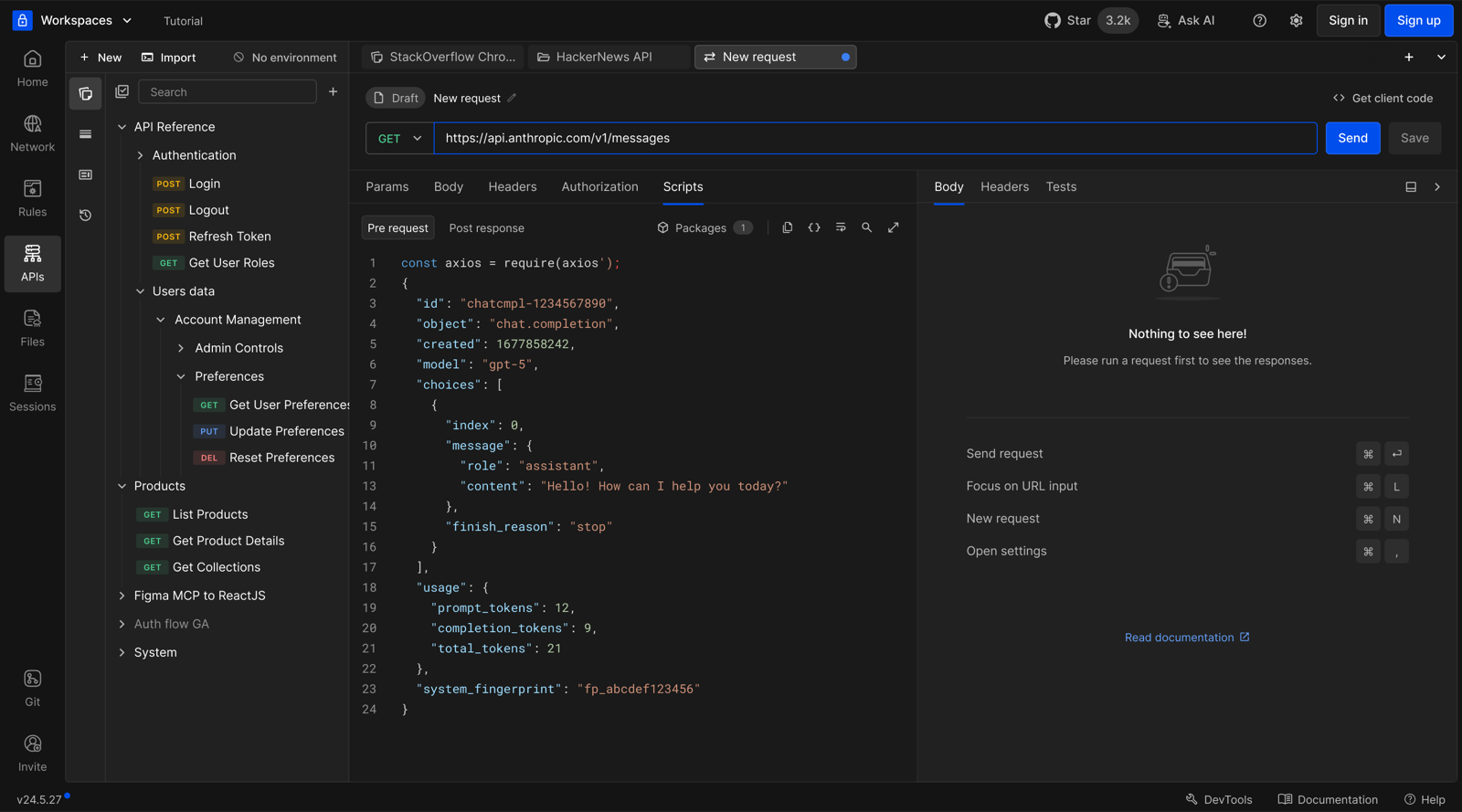Click the multi-select icon beside Search
The width and height of the screenshot is (1462, 812).
click(x=122, y=91)
